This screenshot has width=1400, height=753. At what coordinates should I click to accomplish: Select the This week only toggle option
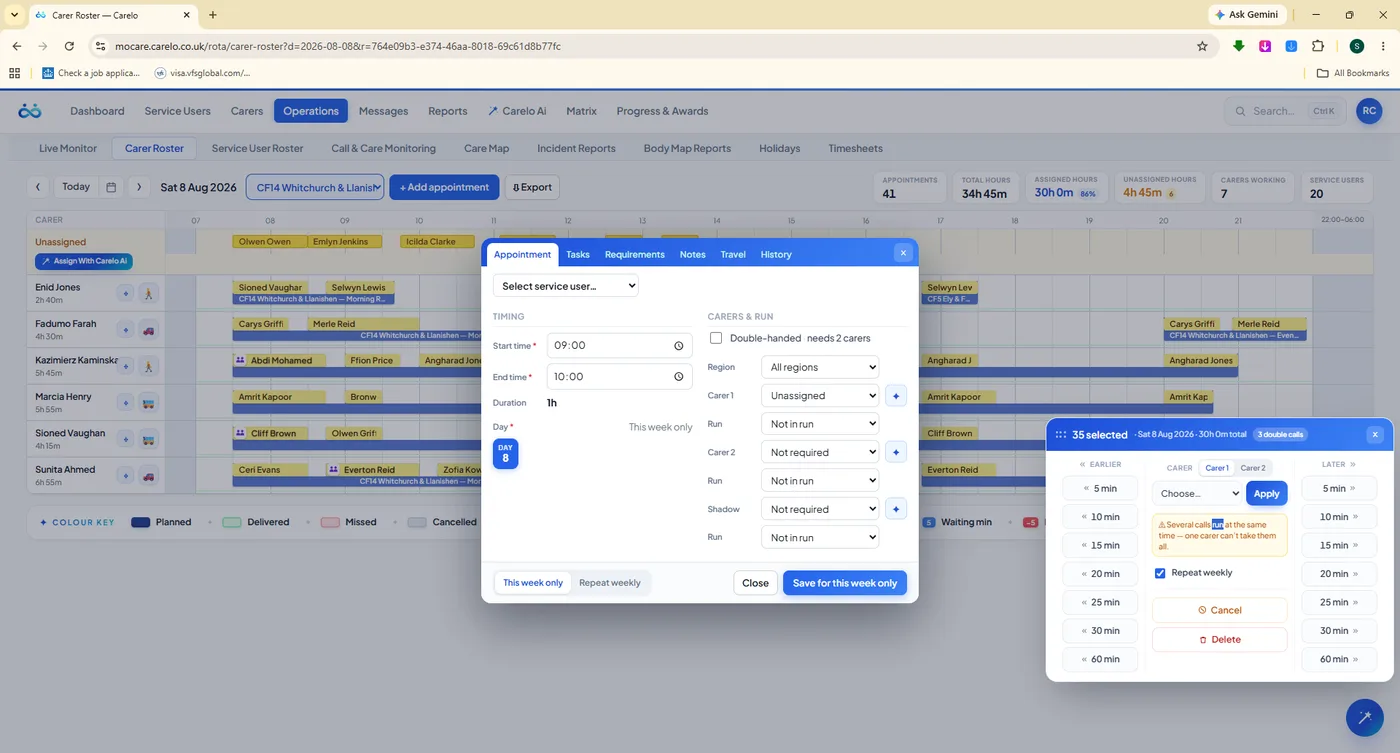pyautogui.click(x=533, y=583)
